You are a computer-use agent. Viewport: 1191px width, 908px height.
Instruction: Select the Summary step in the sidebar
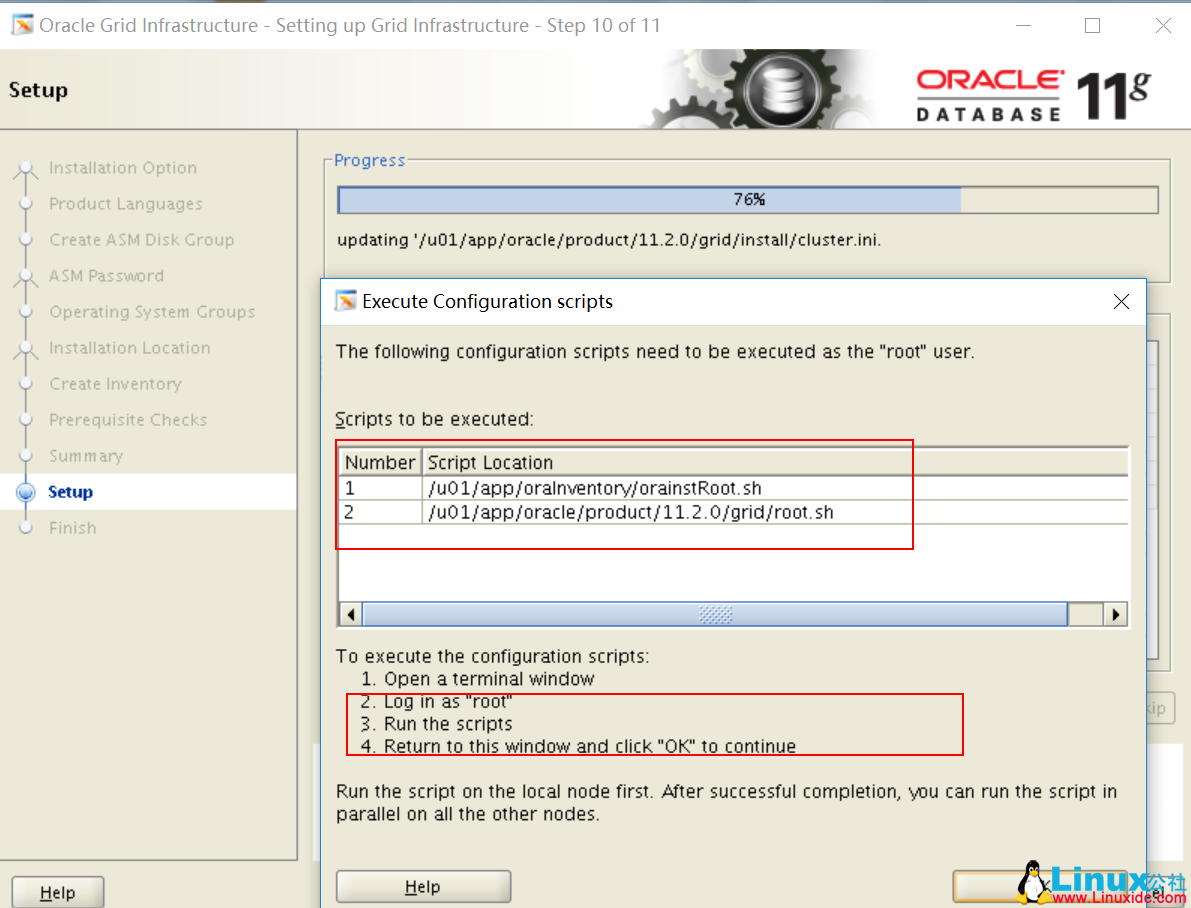[85, 455]
